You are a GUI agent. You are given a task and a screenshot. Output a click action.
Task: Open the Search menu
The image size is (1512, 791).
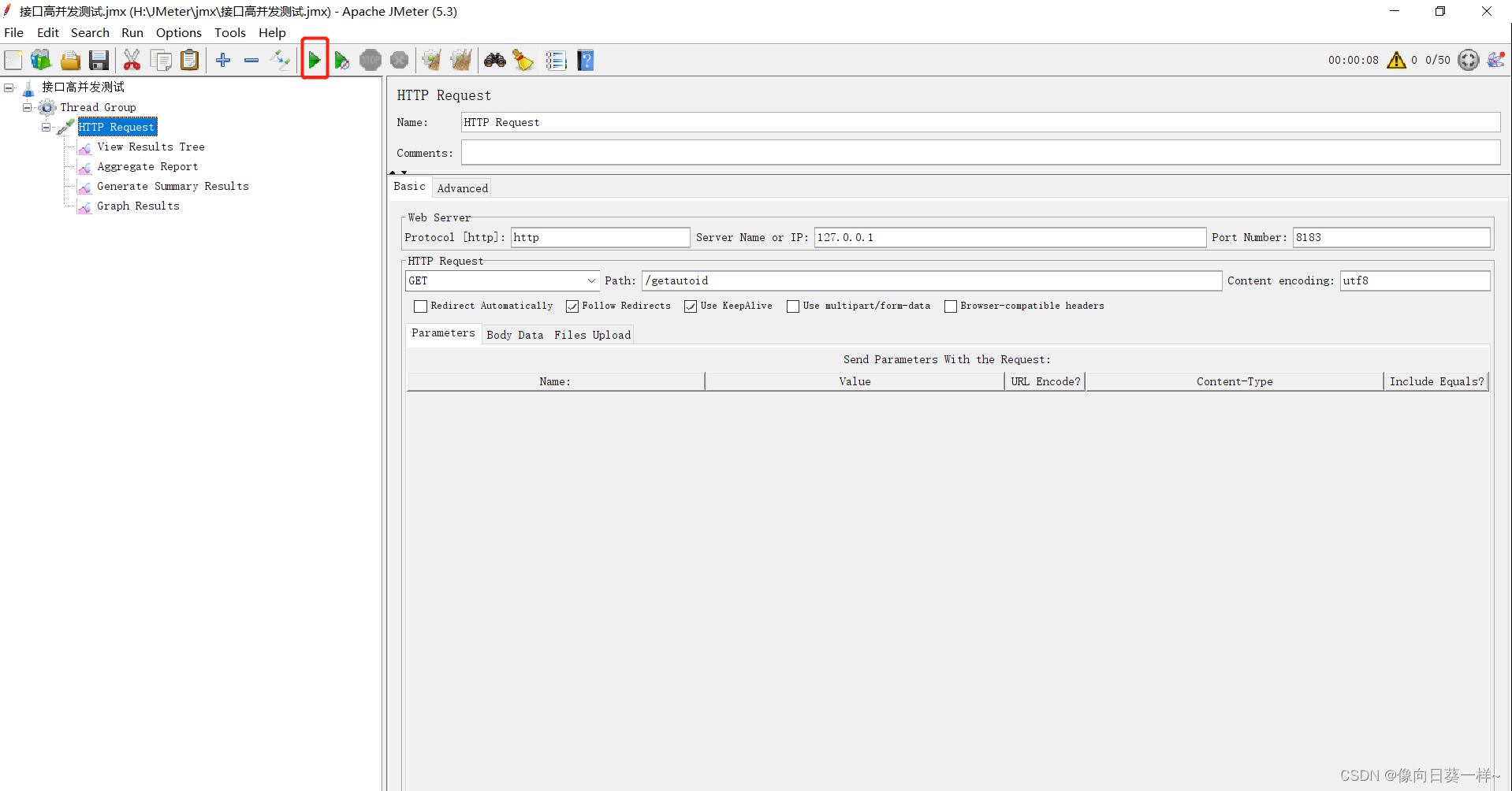[x=90, y=32]
